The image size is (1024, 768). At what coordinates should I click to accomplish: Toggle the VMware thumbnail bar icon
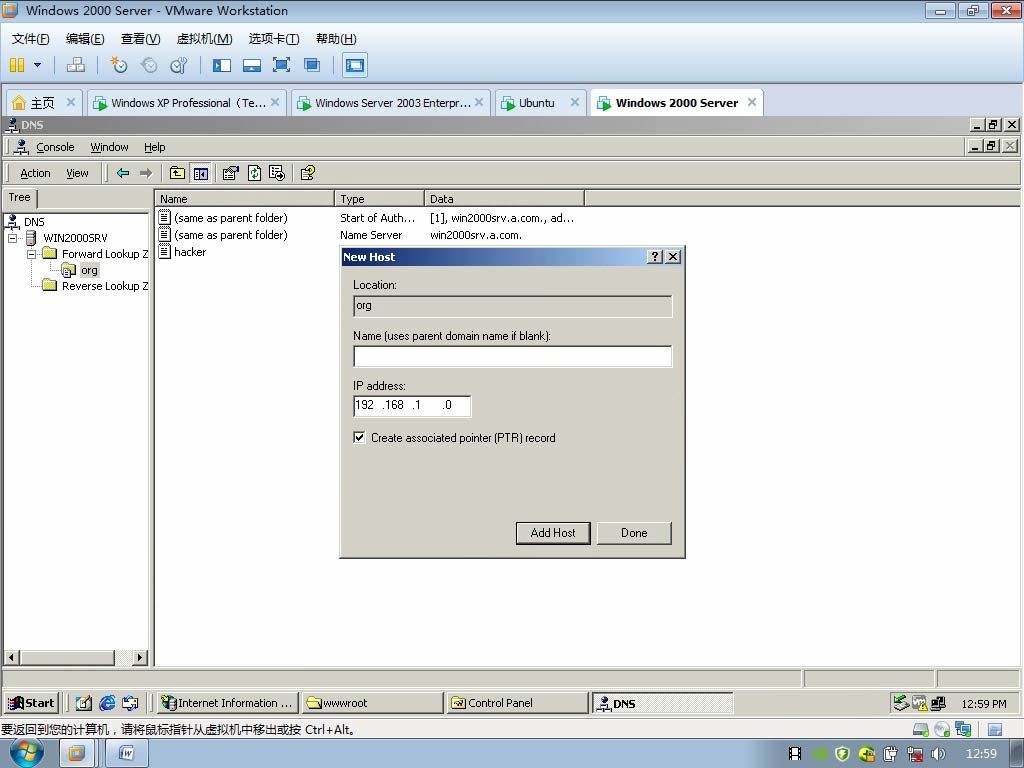click(251, 65)
